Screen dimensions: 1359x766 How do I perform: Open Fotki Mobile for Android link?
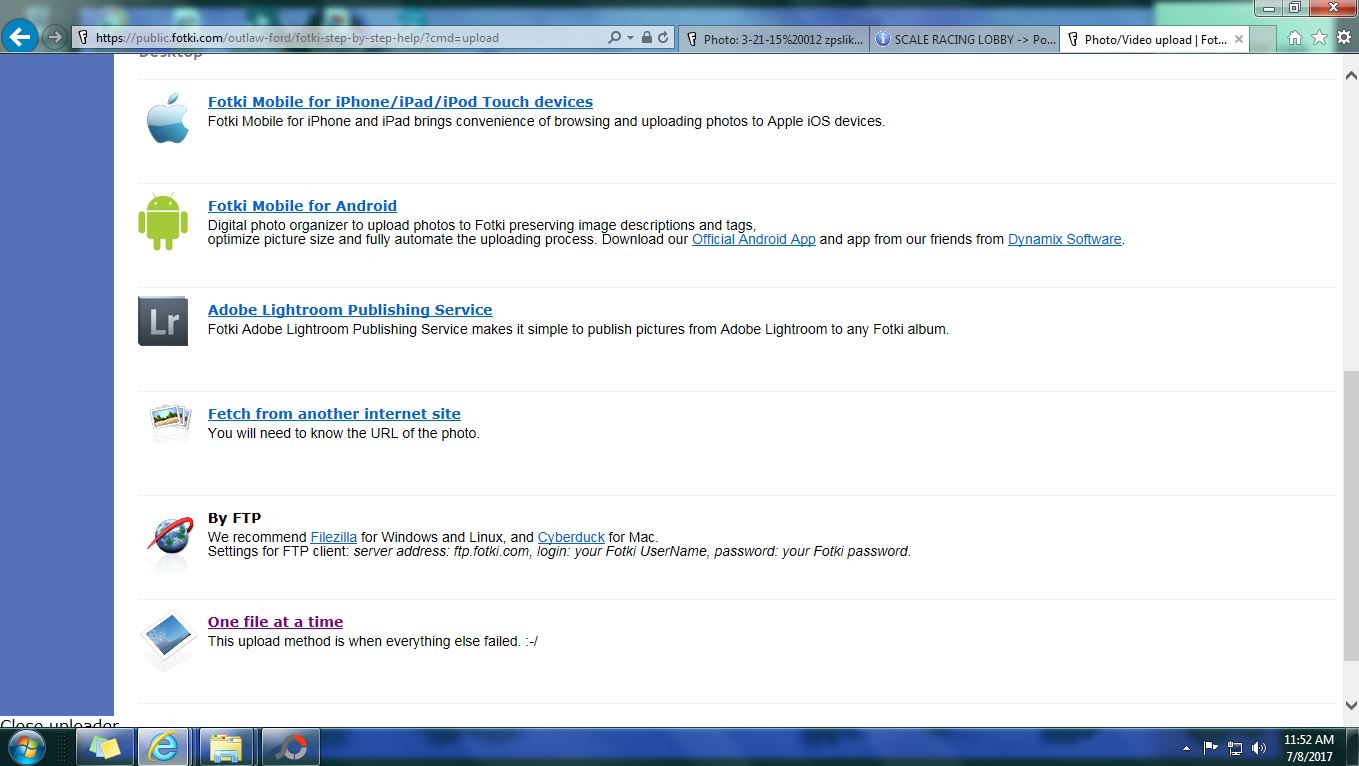click(x=302, y=206)
